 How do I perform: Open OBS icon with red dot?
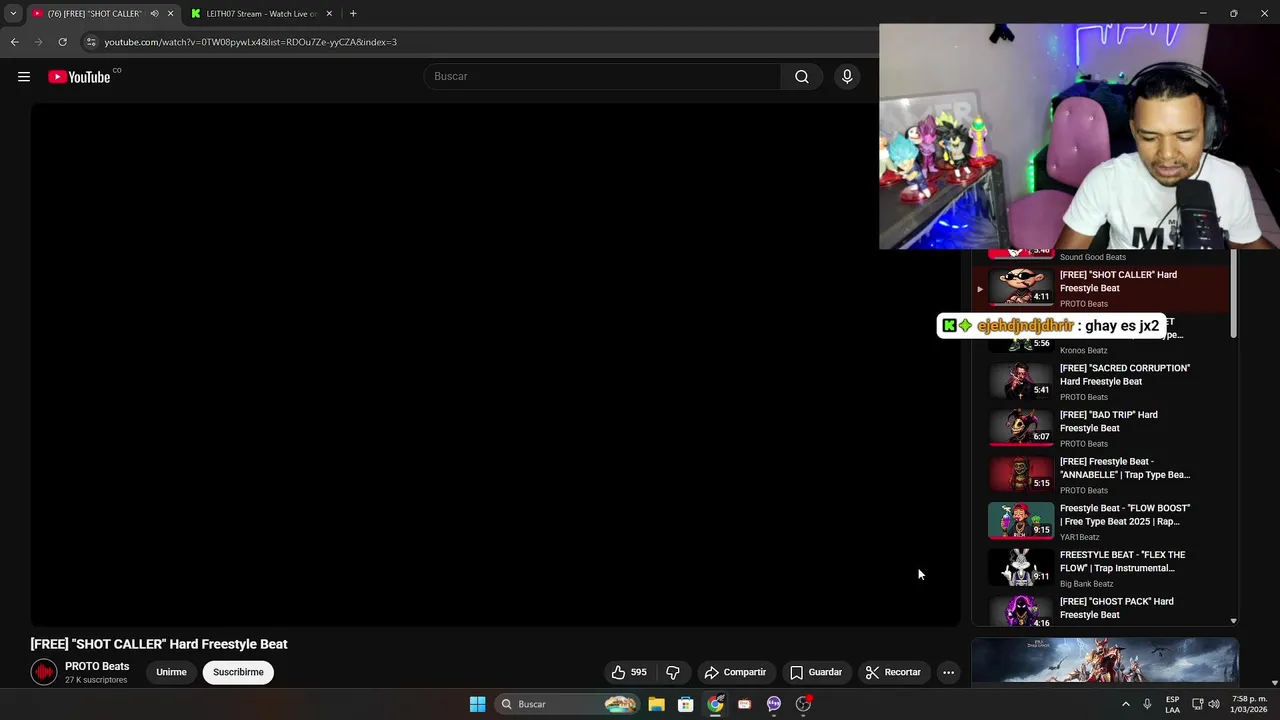point(803,704)
